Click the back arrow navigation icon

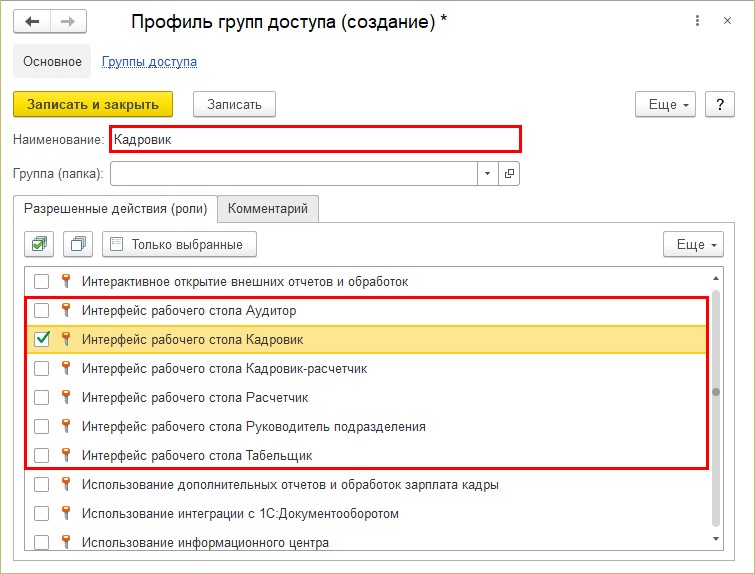pyautogui.click(x=32, y=21)
